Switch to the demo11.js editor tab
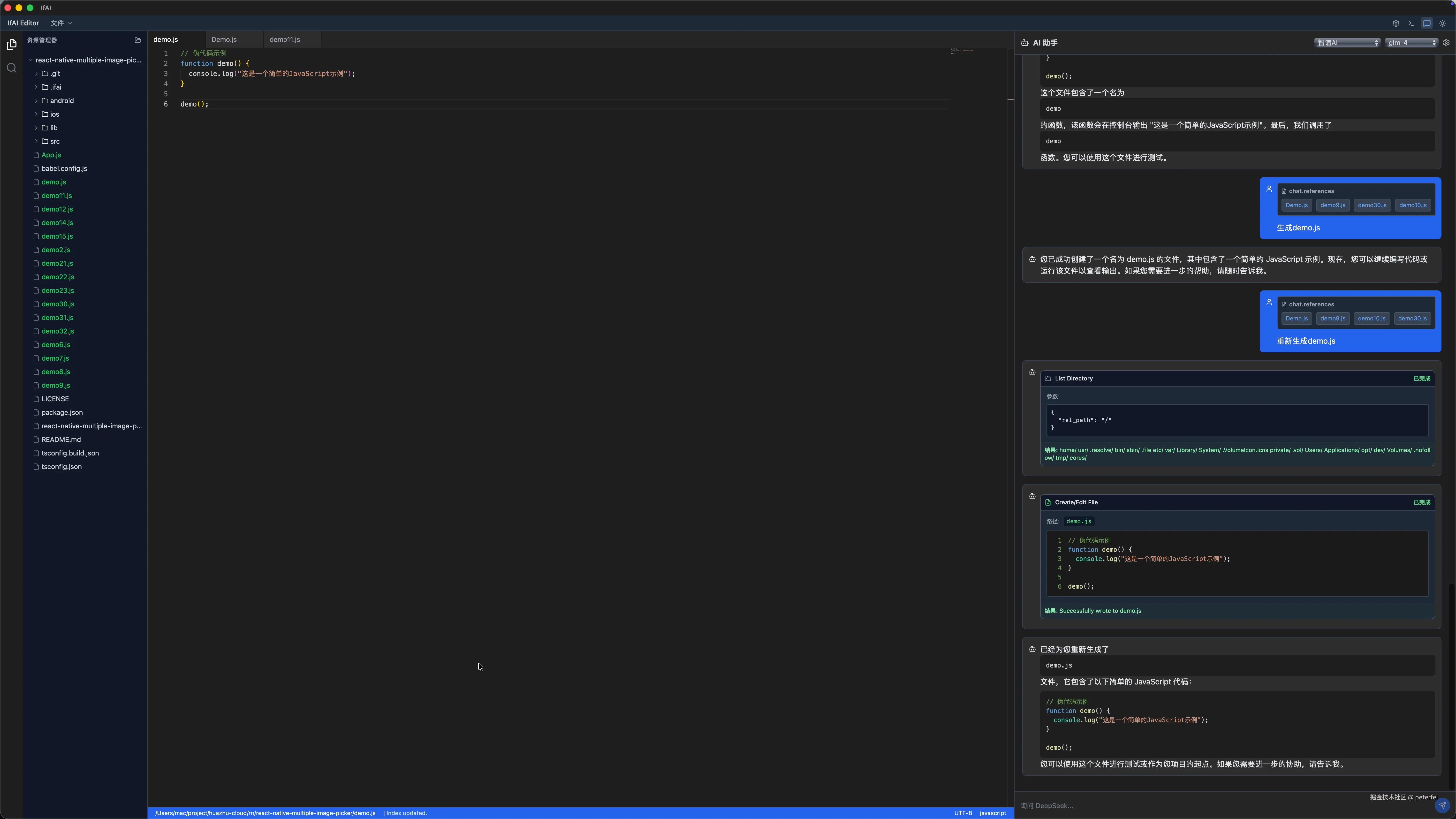Viewport: 1456px width, 819px height. tap(285, 39)
